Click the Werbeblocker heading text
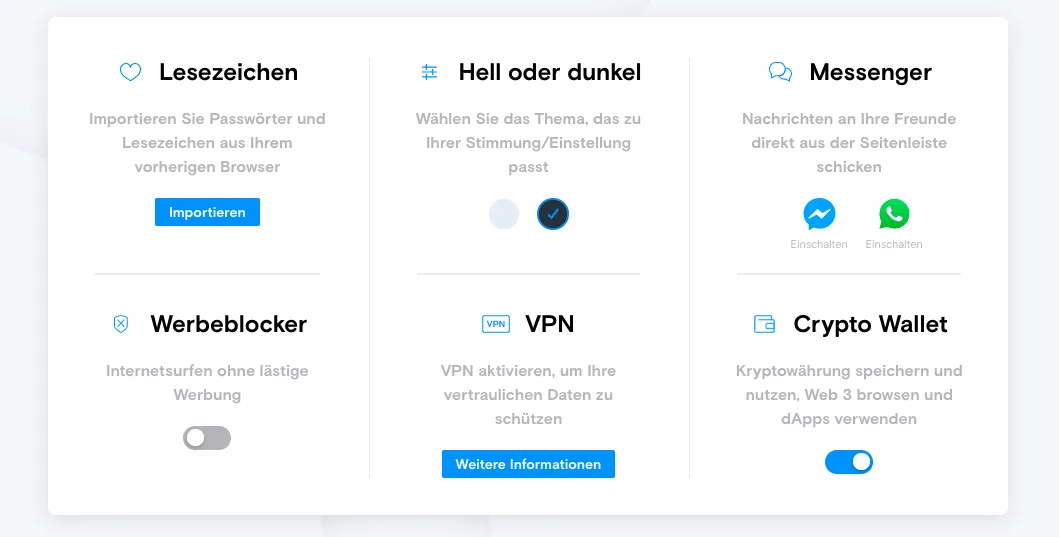This screenshot has width=1059, height=537. coord(228,324)
